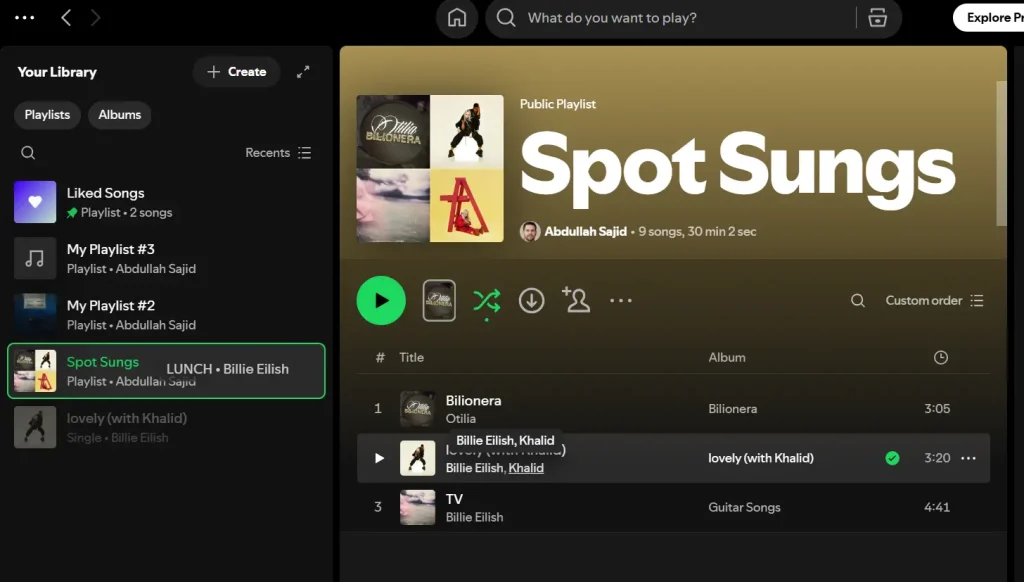
Task: Open Abdullah Sajid's profile link
Action: click(x=586, y=230)
